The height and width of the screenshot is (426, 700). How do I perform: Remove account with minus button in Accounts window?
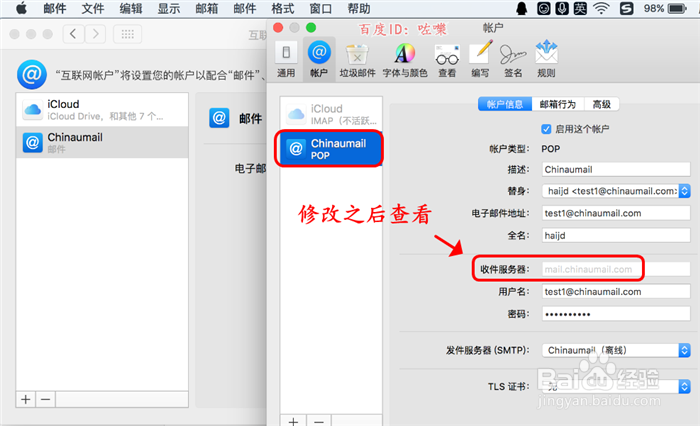[319, 421]
